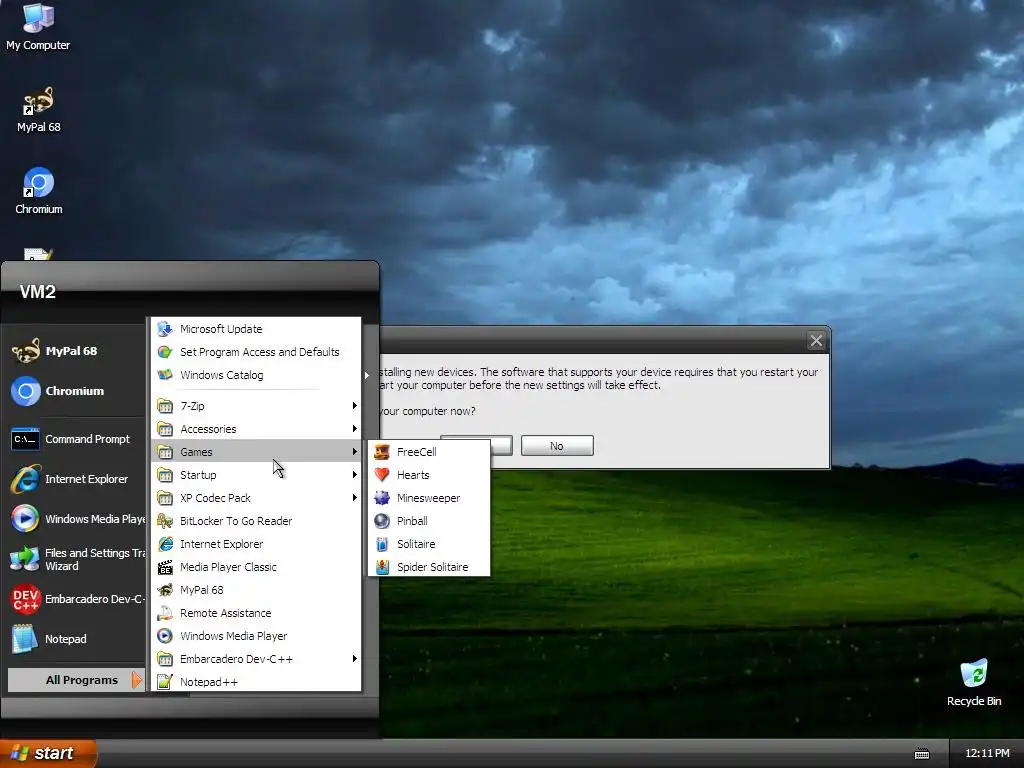Expand the Games program folder
This screenshot has height=768, width=1024.
(256, 452)
